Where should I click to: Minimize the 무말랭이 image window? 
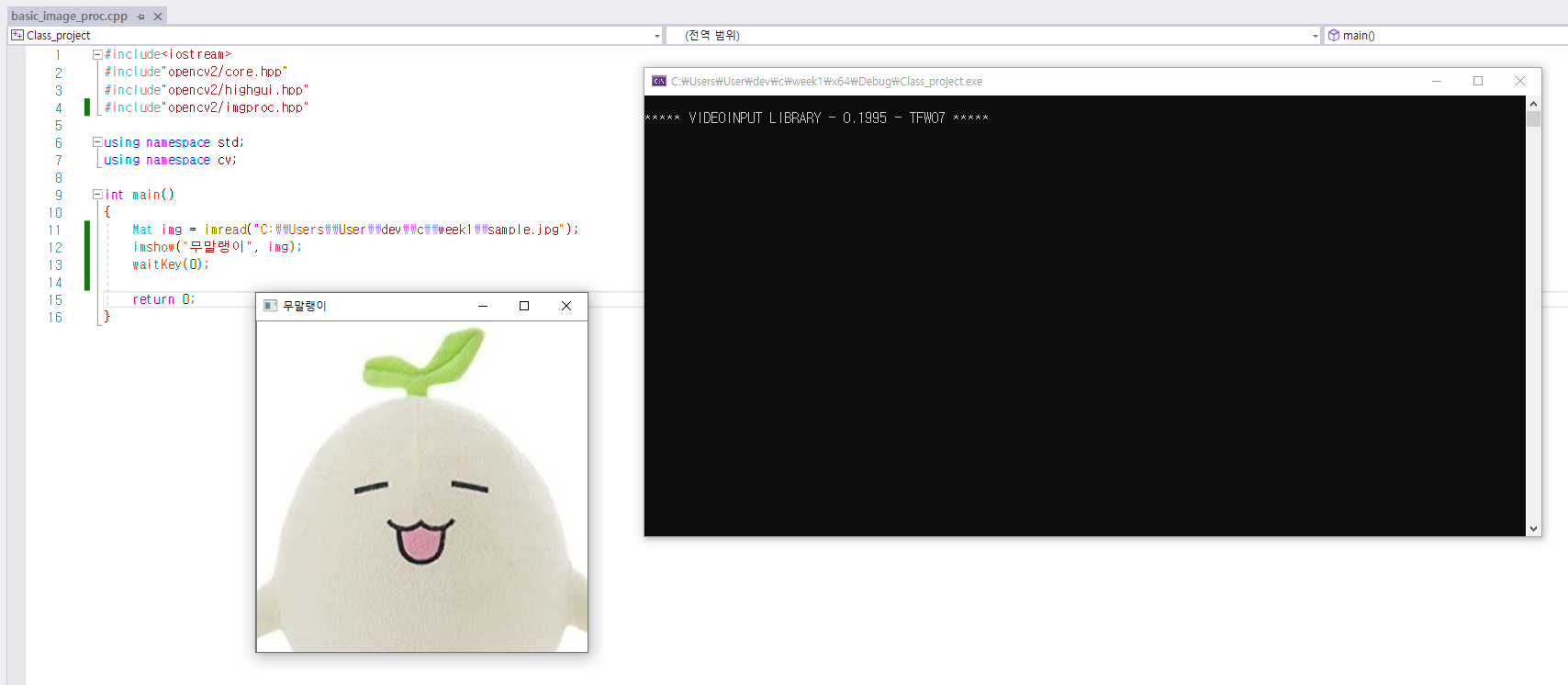[483, 306]
